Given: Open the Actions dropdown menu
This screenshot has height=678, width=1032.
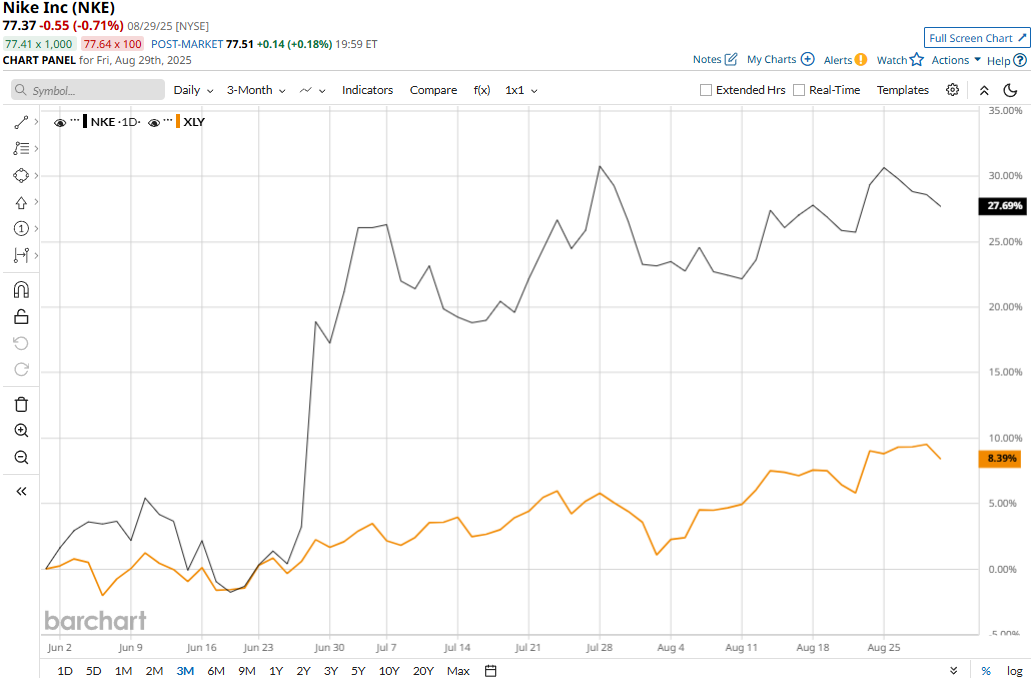Looking at the screenshot, I should [956, 60].
